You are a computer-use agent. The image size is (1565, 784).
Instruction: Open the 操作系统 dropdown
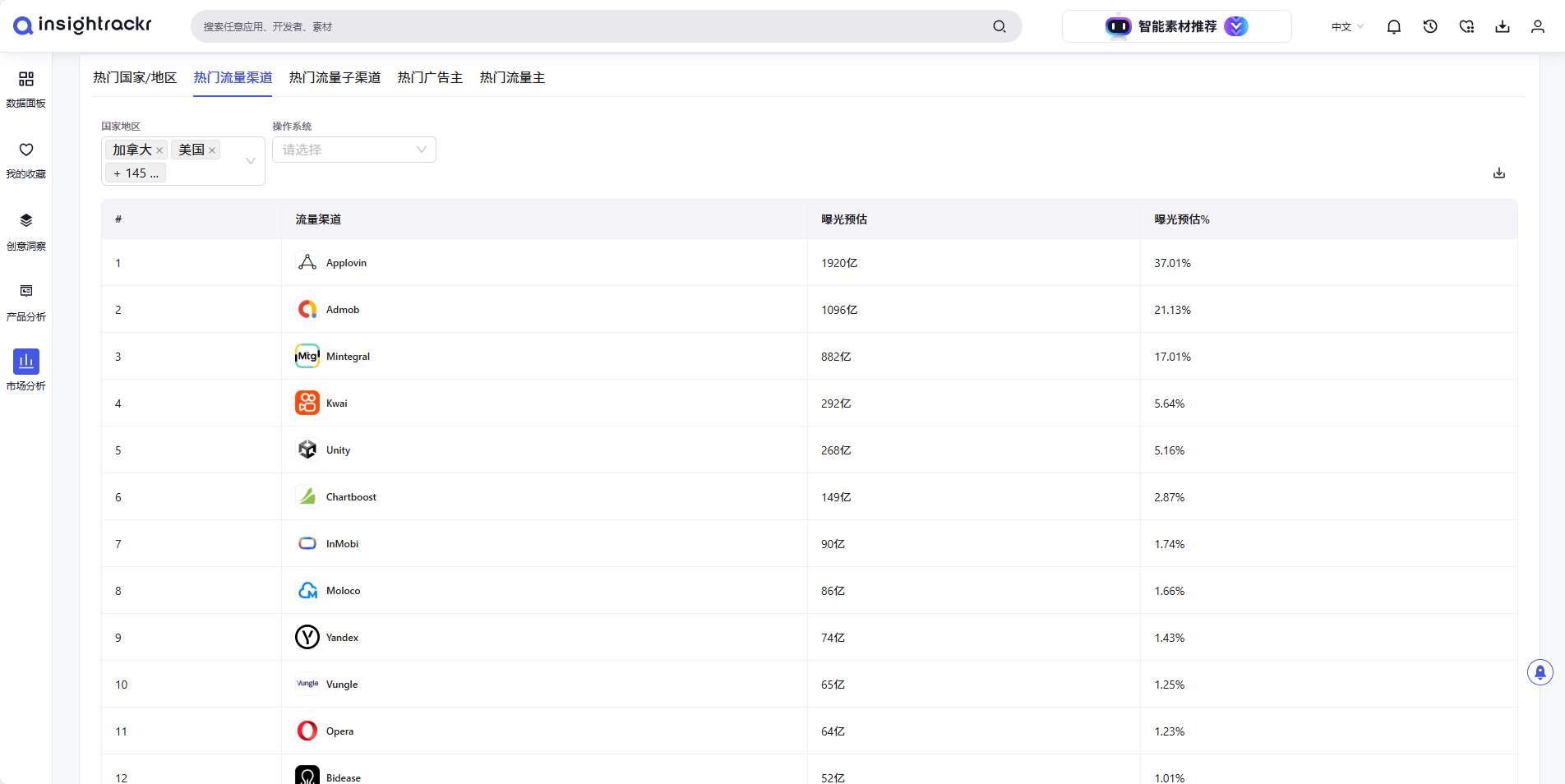coord(354,150)
